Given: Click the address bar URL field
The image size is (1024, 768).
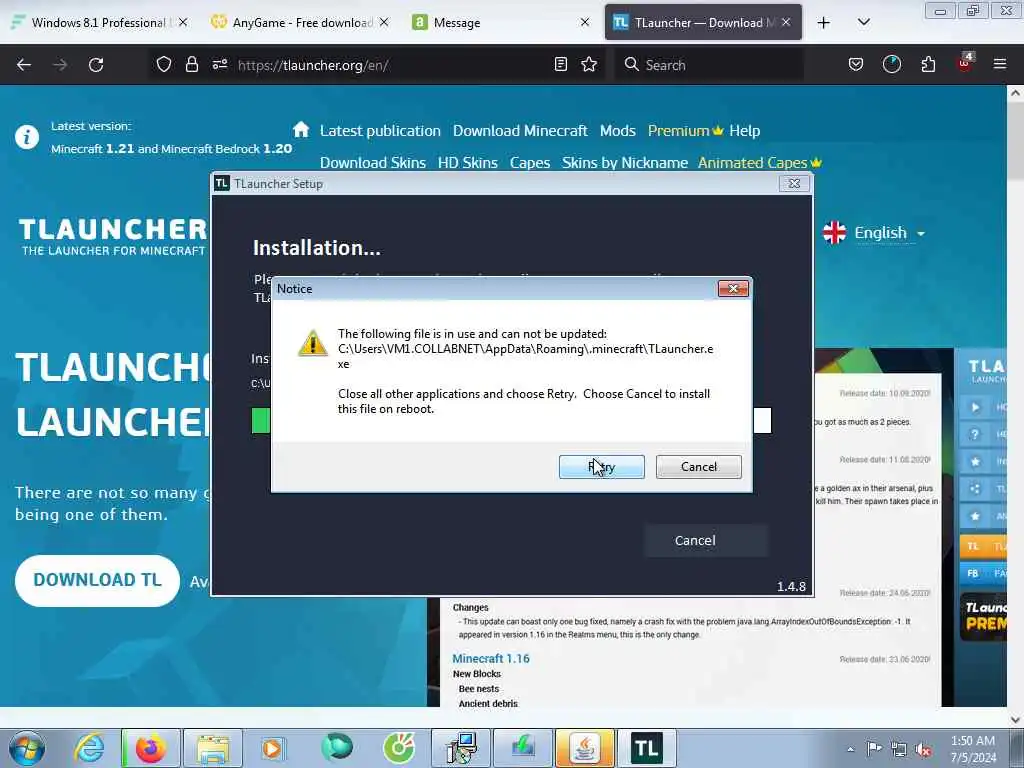Looking at the screenshot, I should 390,65.
